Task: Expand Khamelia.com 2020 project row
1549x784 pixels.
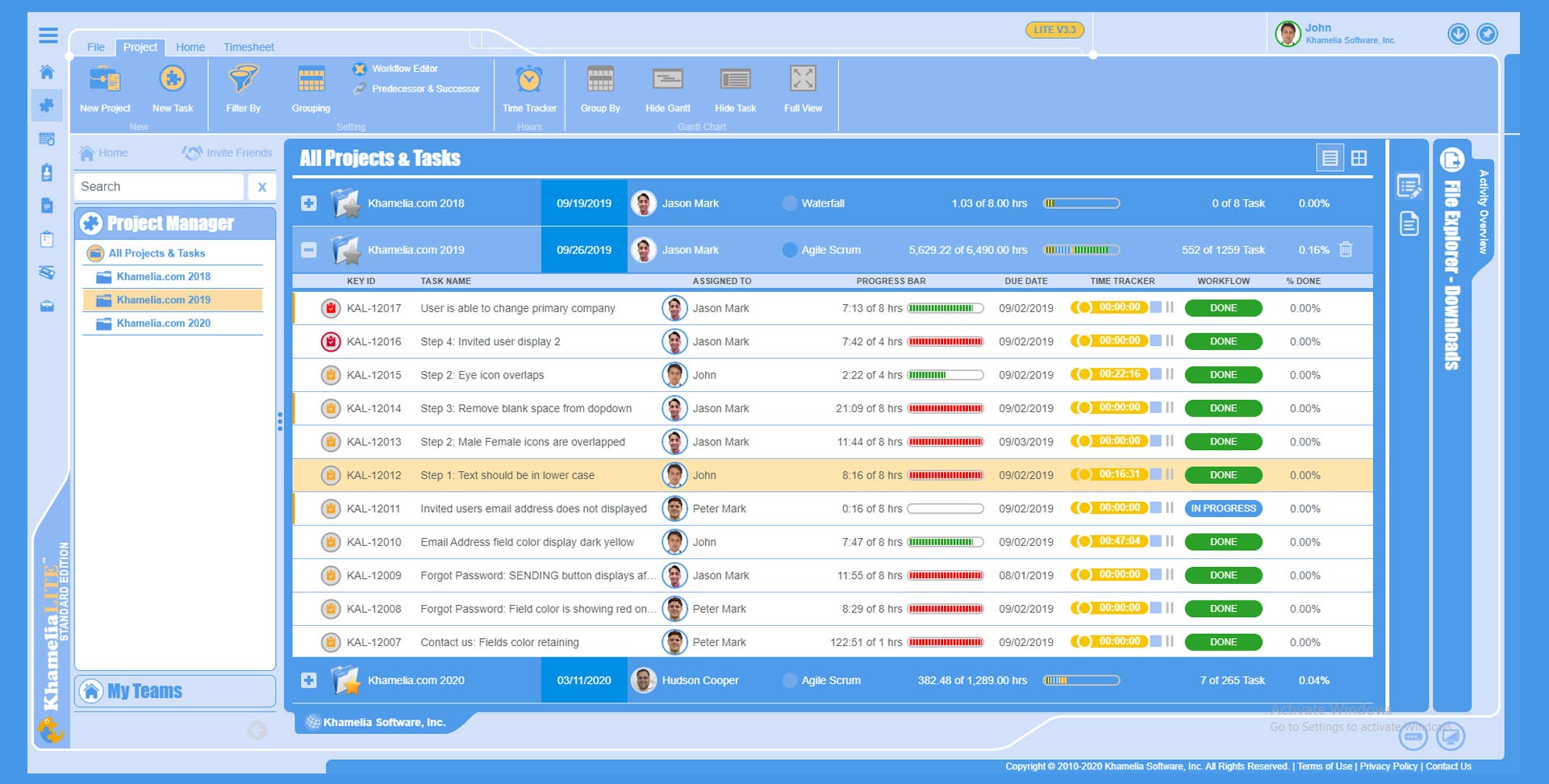Action: (308, 680)
